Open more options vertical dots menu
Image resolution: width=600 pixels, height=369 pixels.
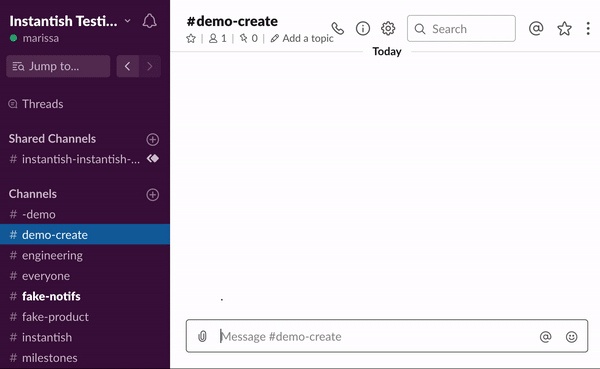(588, 28)
